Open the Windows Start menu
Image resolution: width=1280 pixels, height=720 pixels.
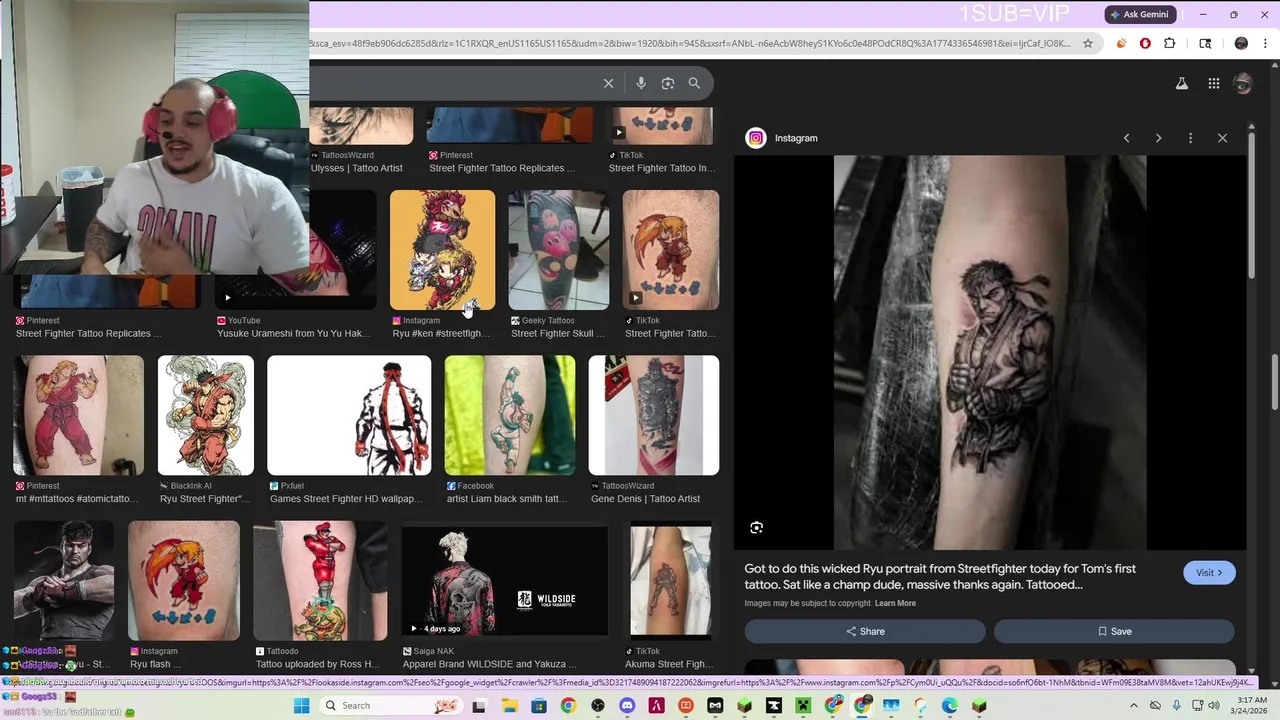pos(301,706)
